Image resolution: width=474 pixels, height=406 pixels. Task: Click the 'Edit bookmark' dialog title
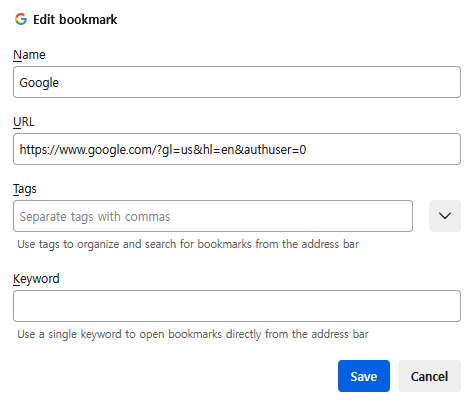[x=75, y=19]
